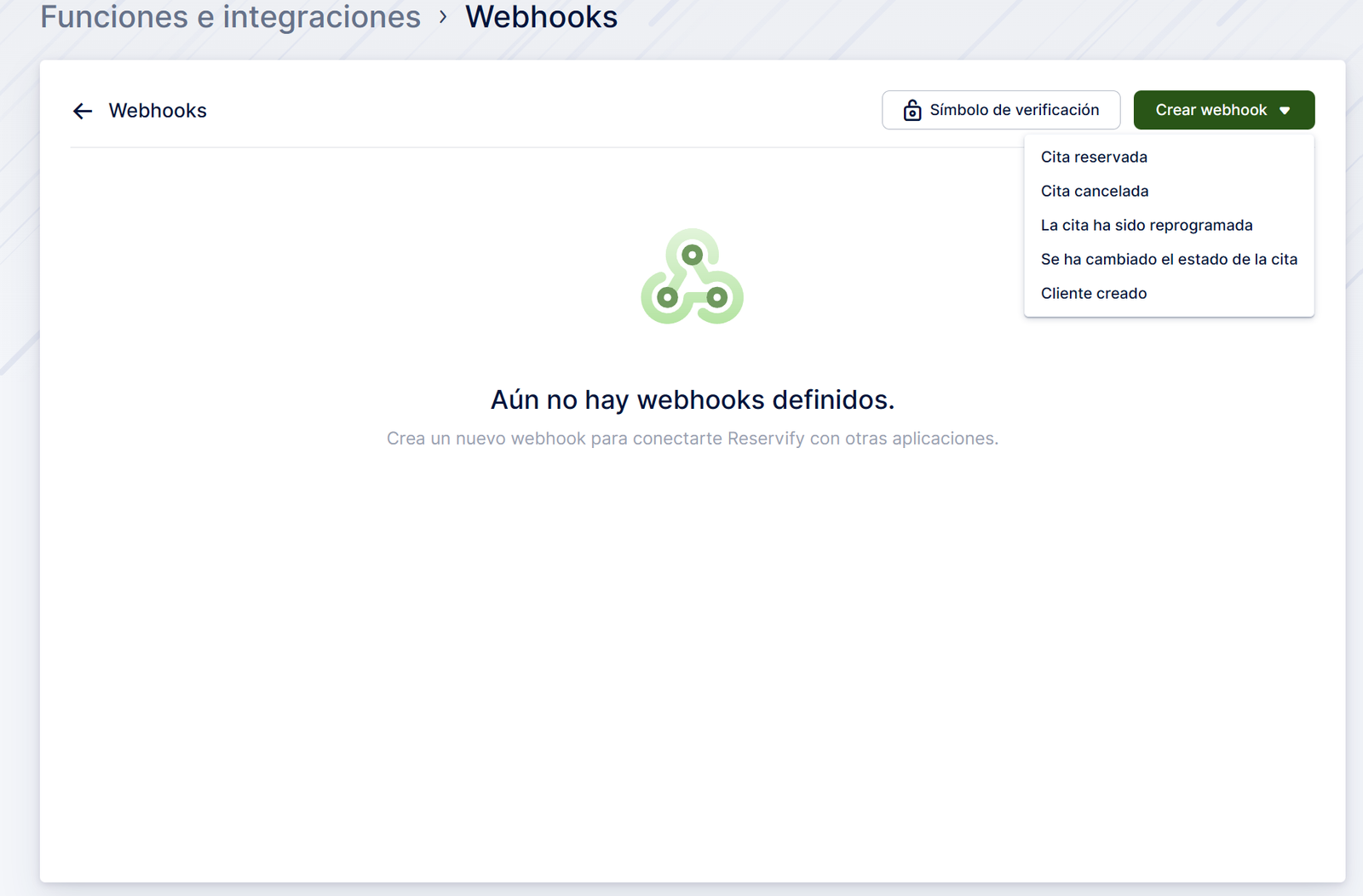
Task: Click the back arrow beside Webhooks title
Action: (x=83, y=111)
